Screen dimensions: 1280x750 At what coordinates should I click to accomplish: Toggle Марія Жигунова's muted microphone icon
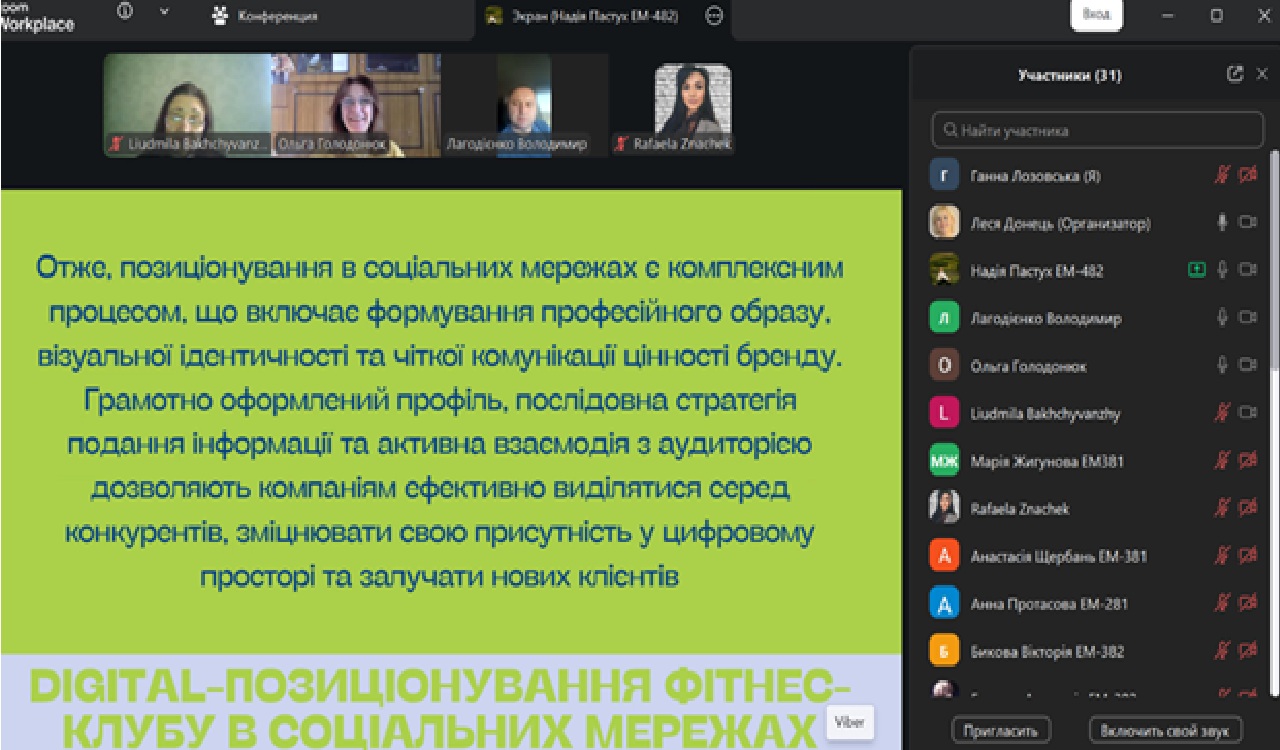1222,461
